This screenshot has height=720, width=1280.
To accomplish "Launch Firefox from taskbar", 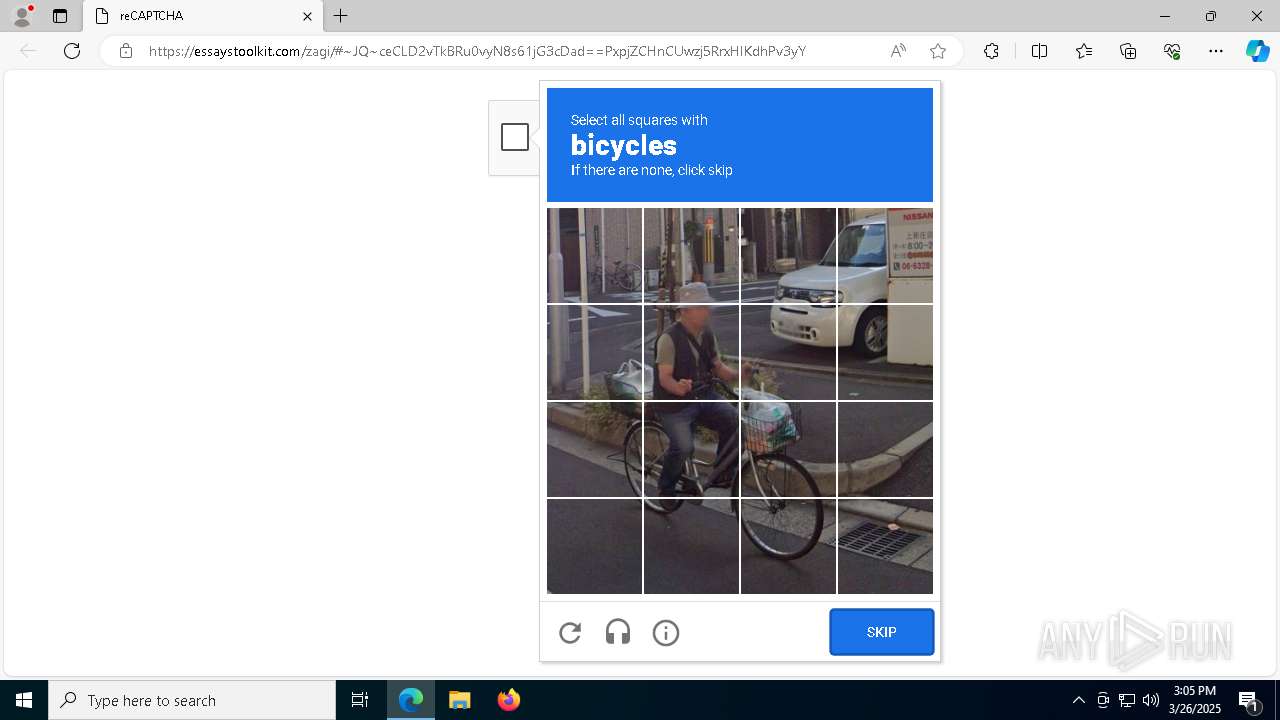I will click(x=509, y=700).
